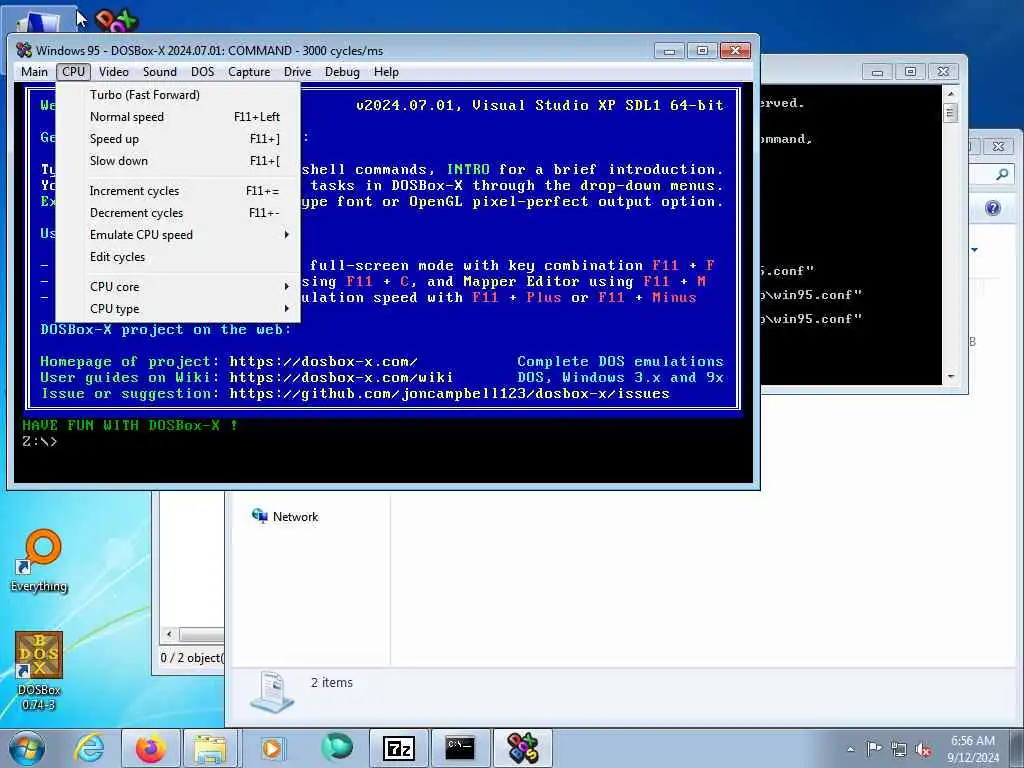
Task: Click the DOSBox-X desktop icon at top
Action: tap(116, 20)
